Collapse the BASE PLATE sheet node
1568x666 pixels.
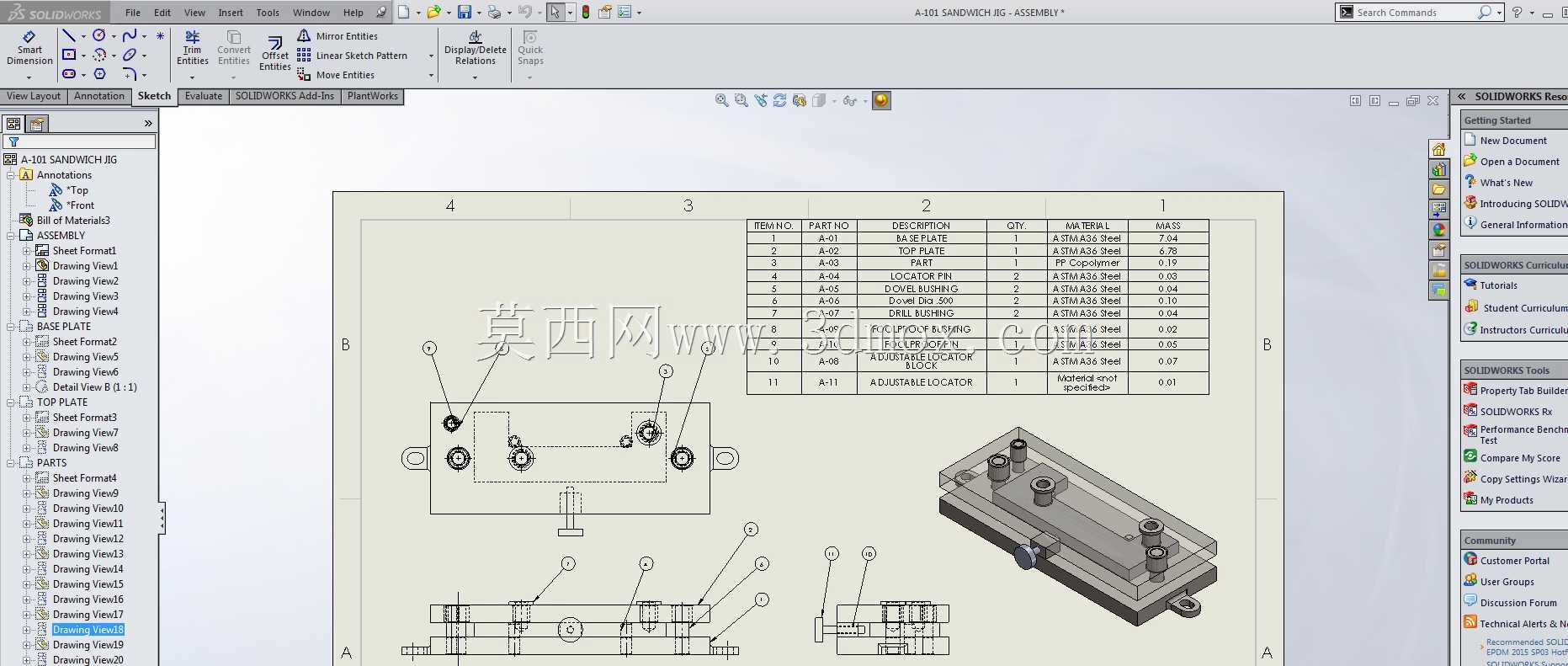click(11, 327)
